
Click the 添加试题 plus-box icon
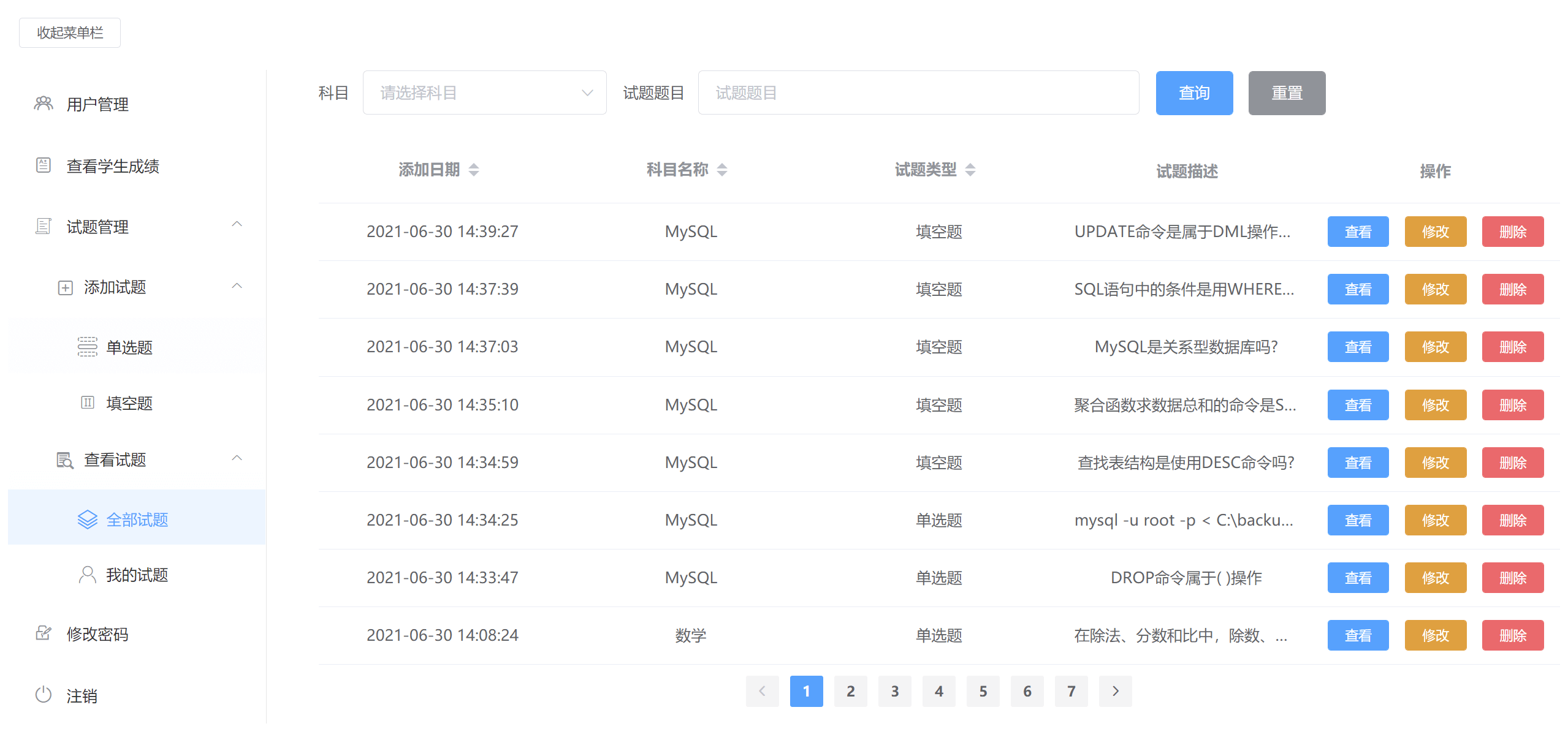point(66,287)
